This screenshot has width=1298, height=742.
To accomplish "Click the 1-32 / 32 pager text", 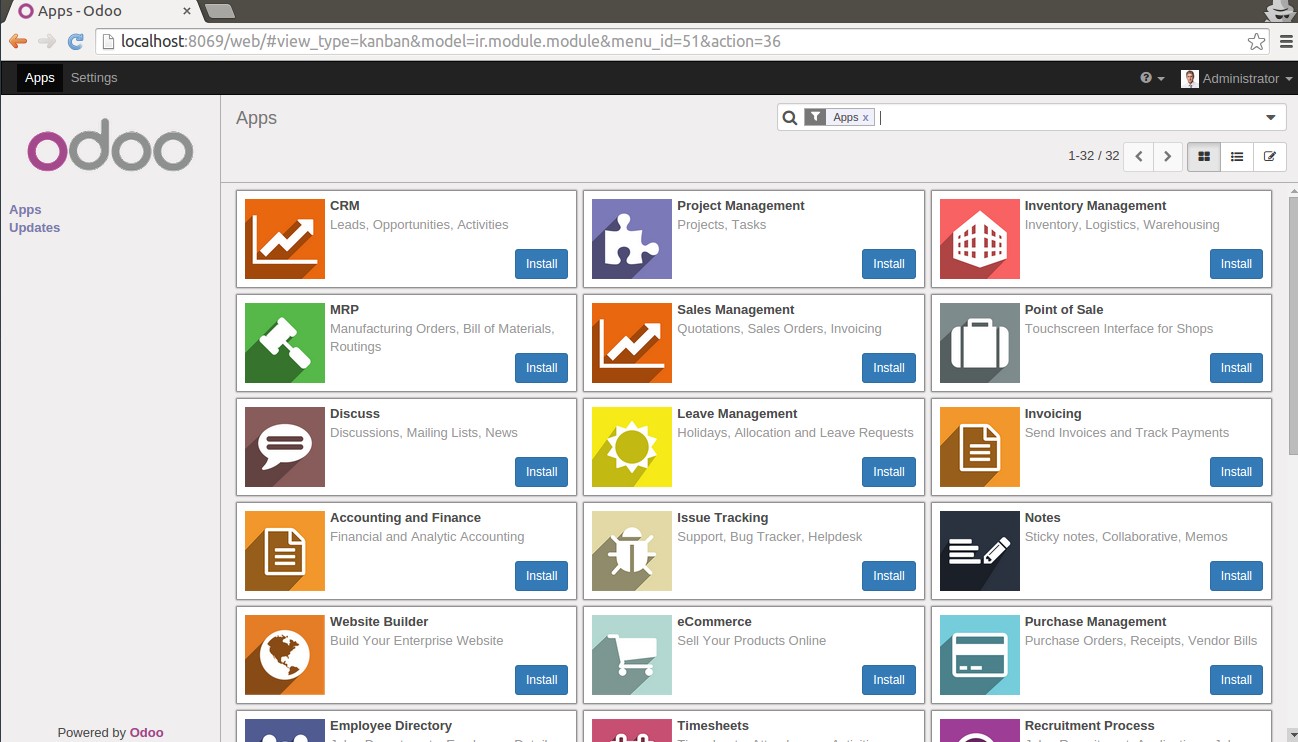I will (x=1093, y=156).
